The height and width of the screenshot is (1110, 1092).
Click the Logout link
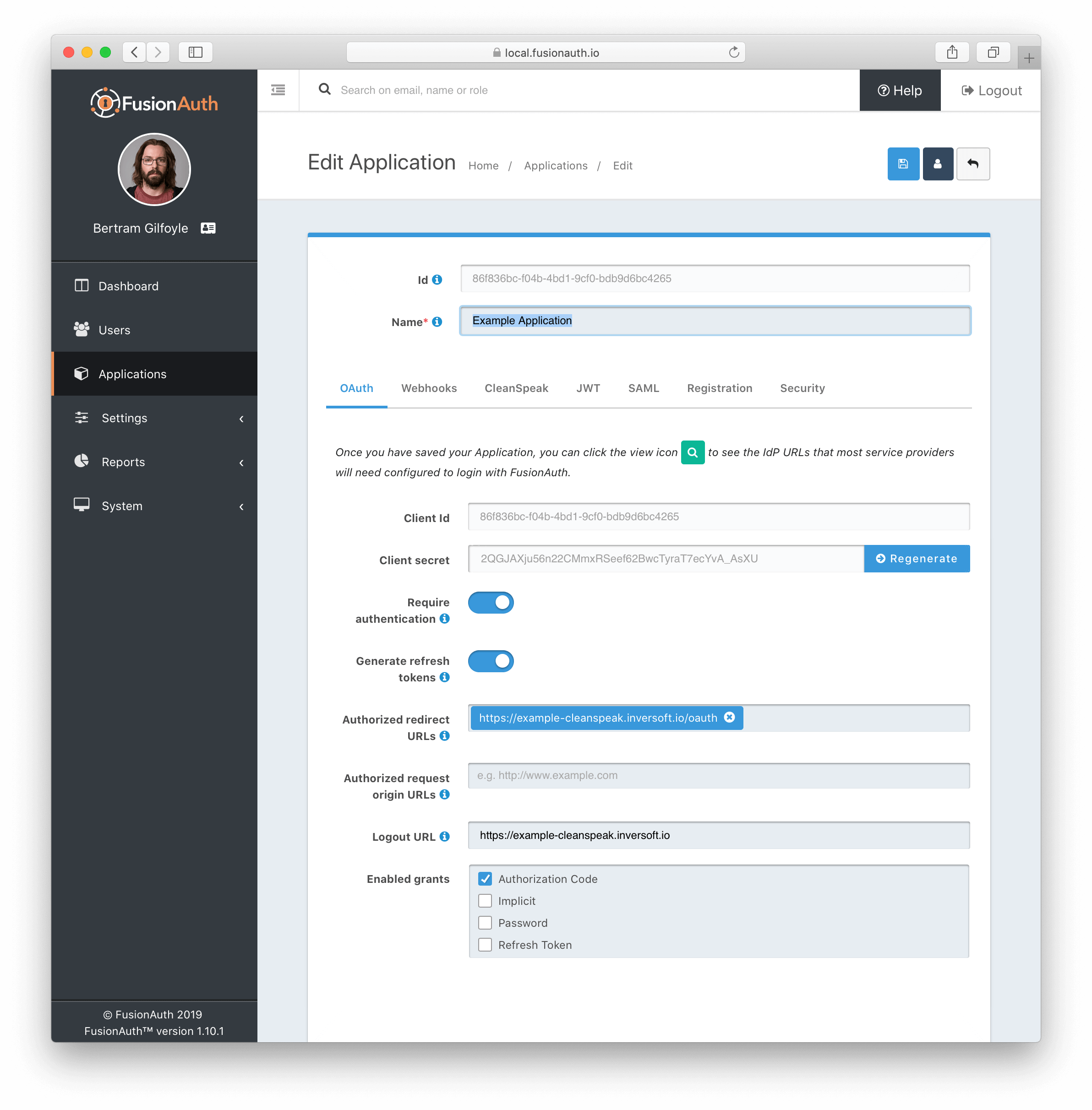tap(991, 90)
